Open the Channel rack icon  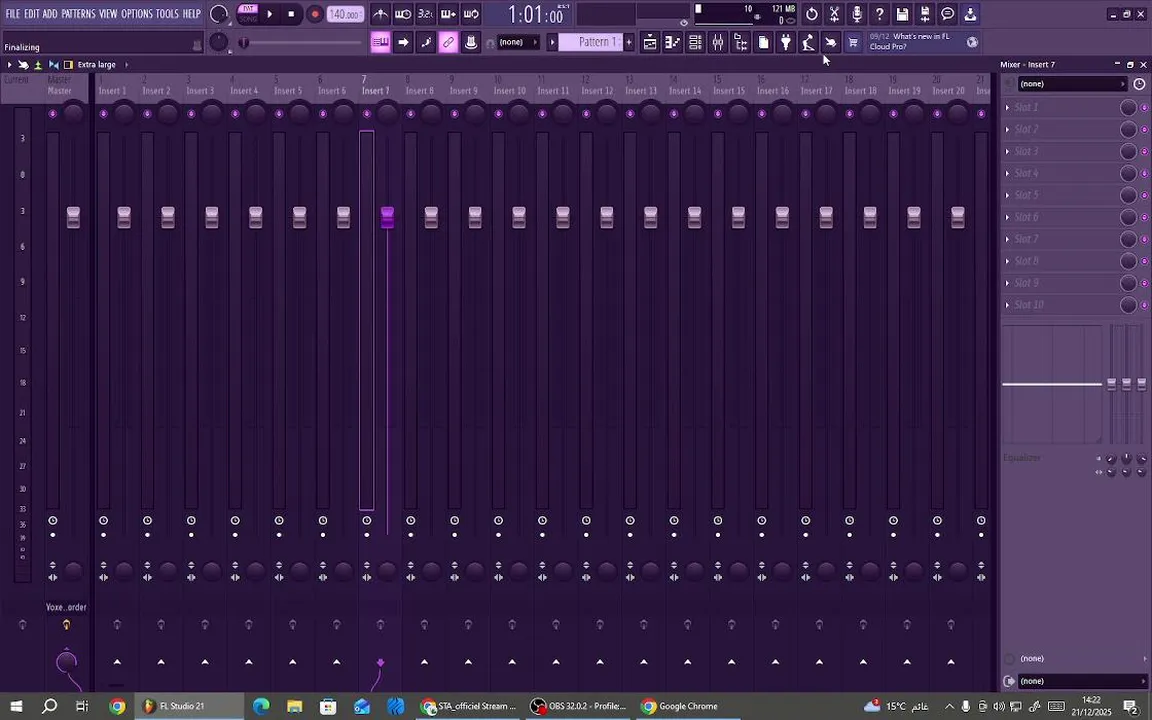point(695,43)
